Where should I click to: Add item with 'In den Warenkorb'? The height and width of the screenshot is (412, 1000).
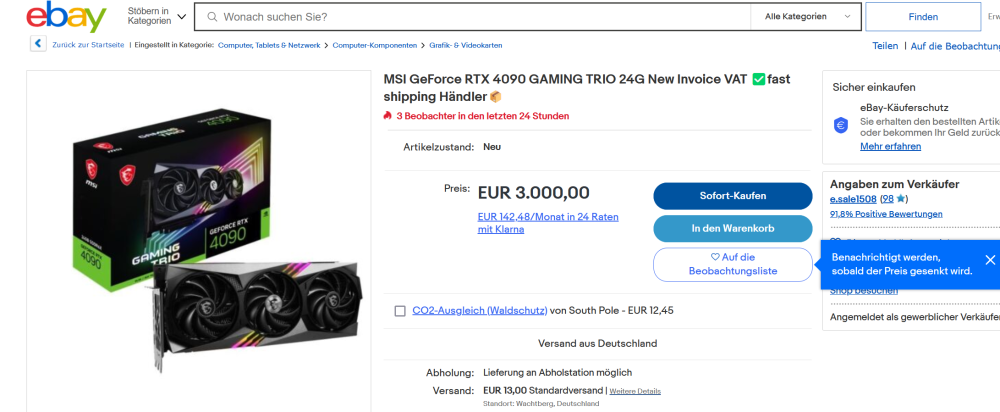click(x=733, y=229)
